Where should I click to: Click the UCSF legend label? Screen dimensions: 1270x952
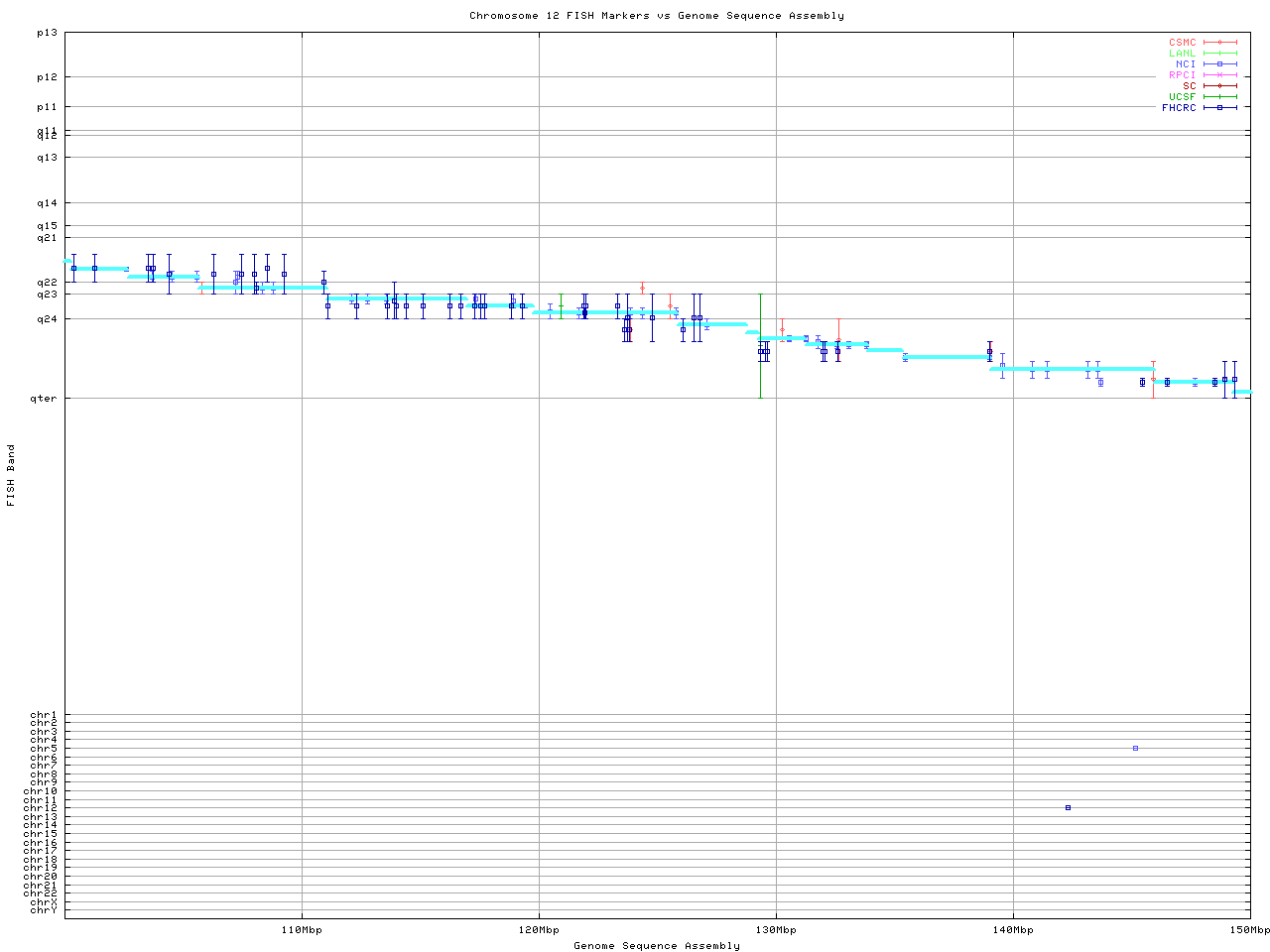coord(1182,97)
